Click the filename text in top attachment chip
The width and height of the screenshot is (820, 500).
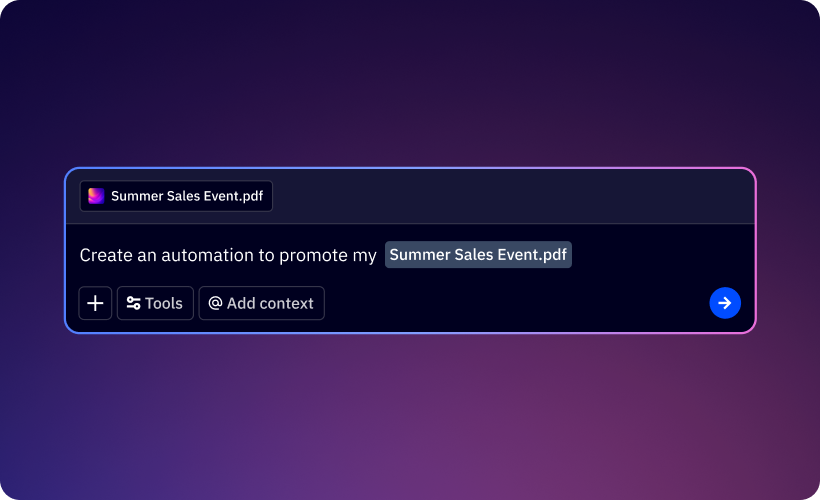coord(187,196)
